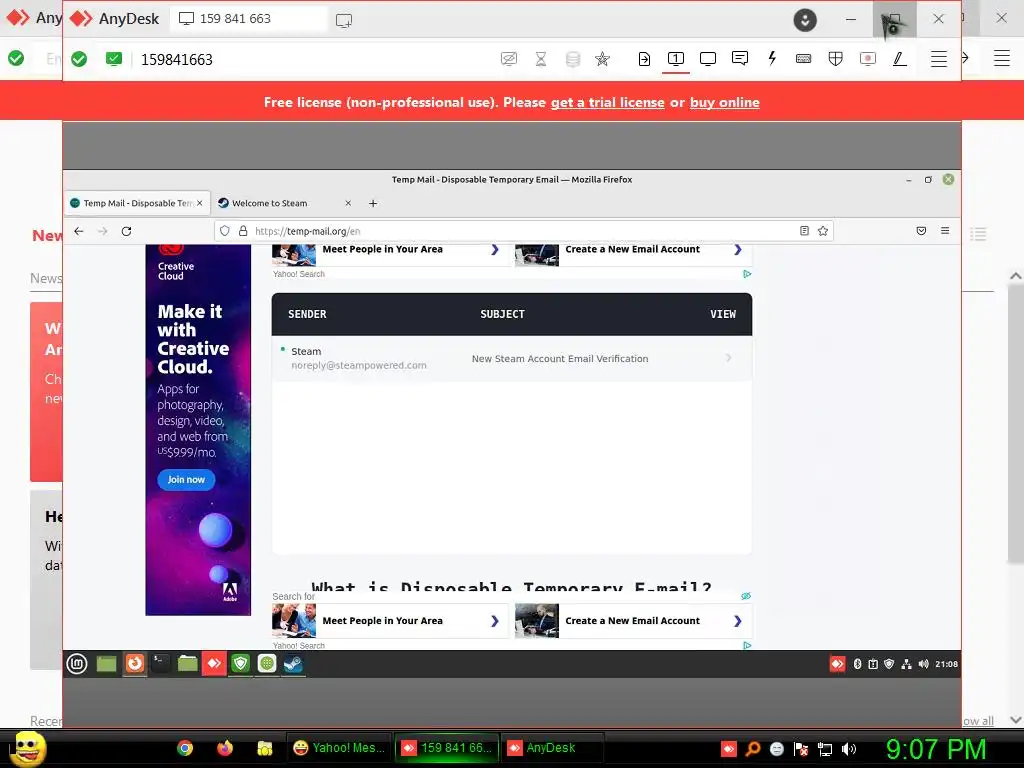
Task: Bookmark the temp-mail page with the star
Action: pos(823,231)
